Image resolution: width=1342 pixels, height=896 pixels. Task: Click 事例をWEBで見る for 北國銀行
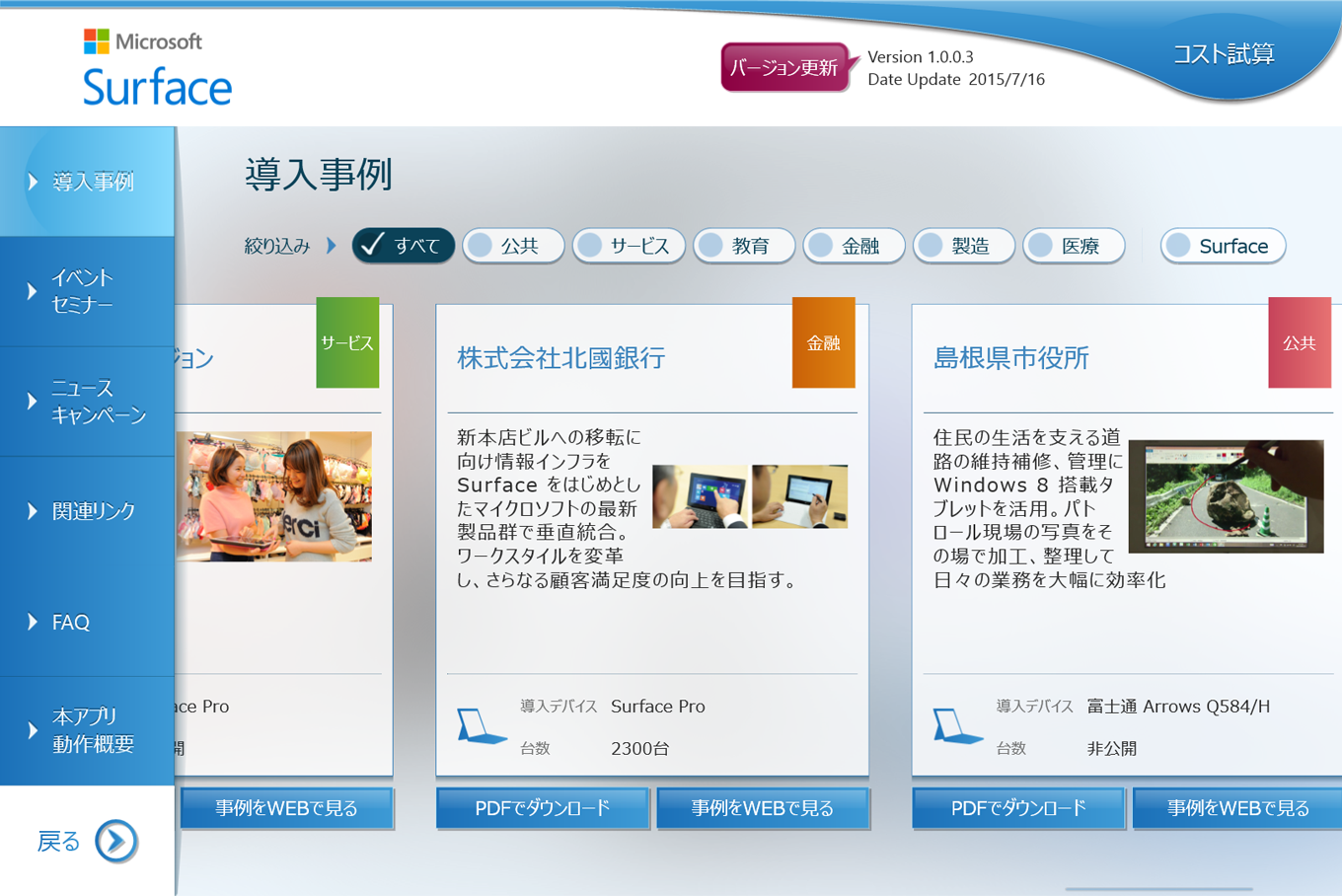[763, 808]
